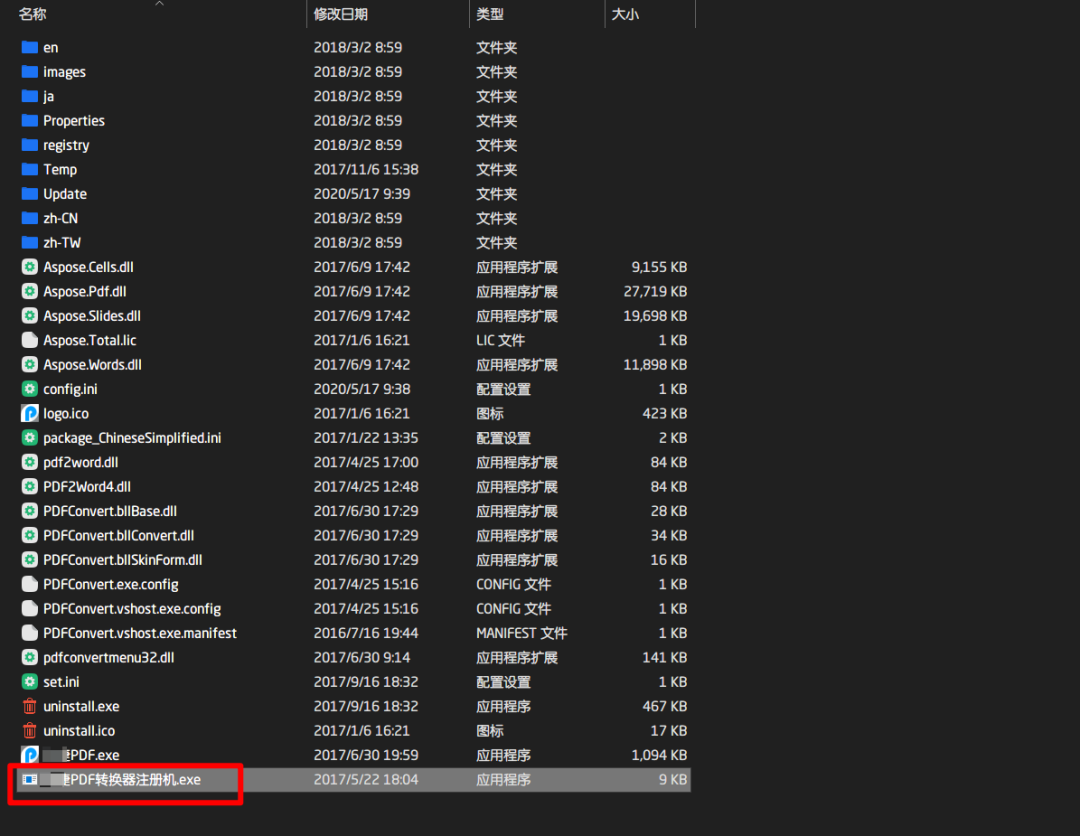1080x836 pixels.
Task: Click the en folder icon
Action: click(x=30, y=48)
